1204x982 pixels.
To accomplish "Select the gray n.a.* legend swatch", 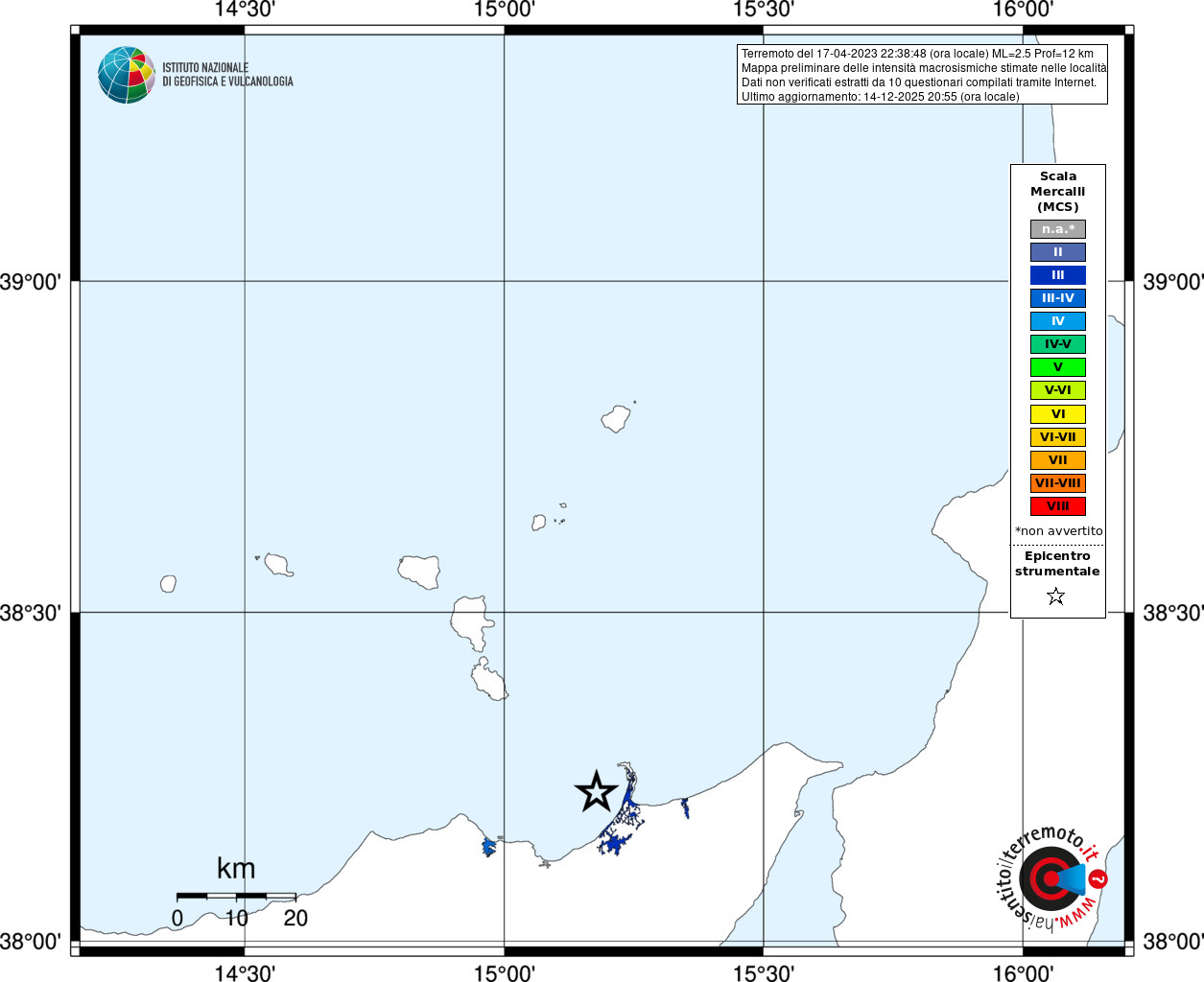I will (1058, 229).
